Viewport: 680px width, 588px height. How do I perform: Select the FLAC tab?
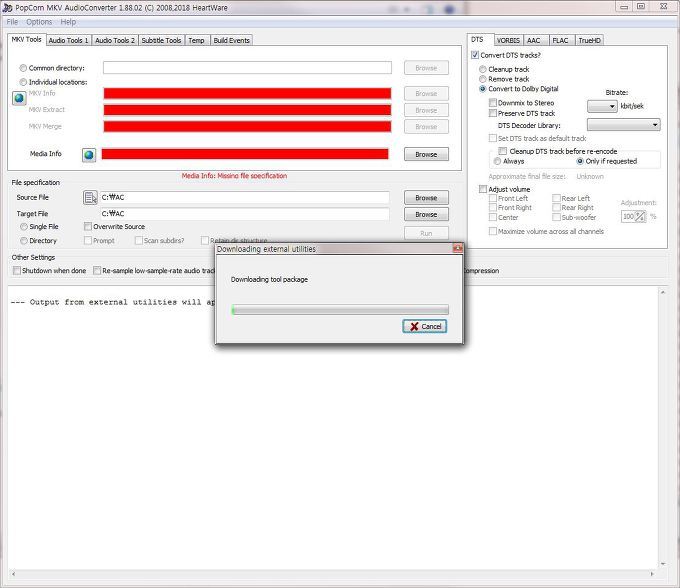click(560, 40)
